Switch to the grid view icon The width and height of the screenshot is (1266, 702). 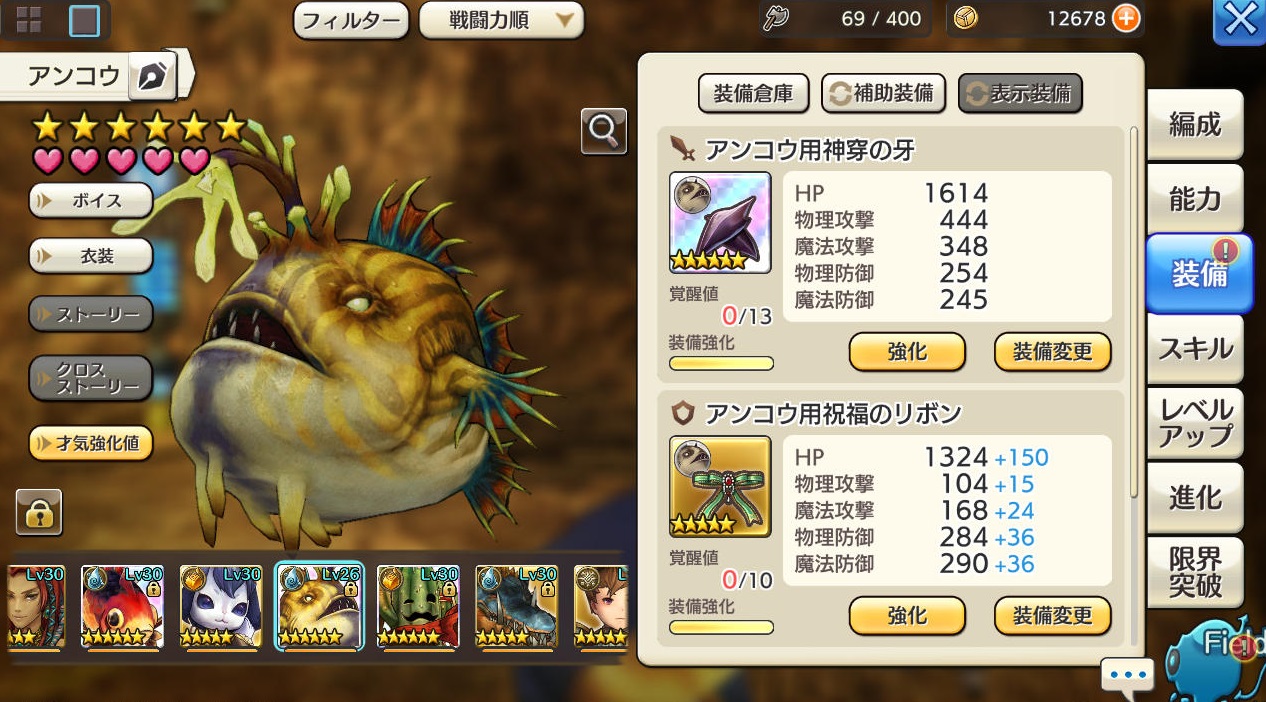click(x=28, y=20)
